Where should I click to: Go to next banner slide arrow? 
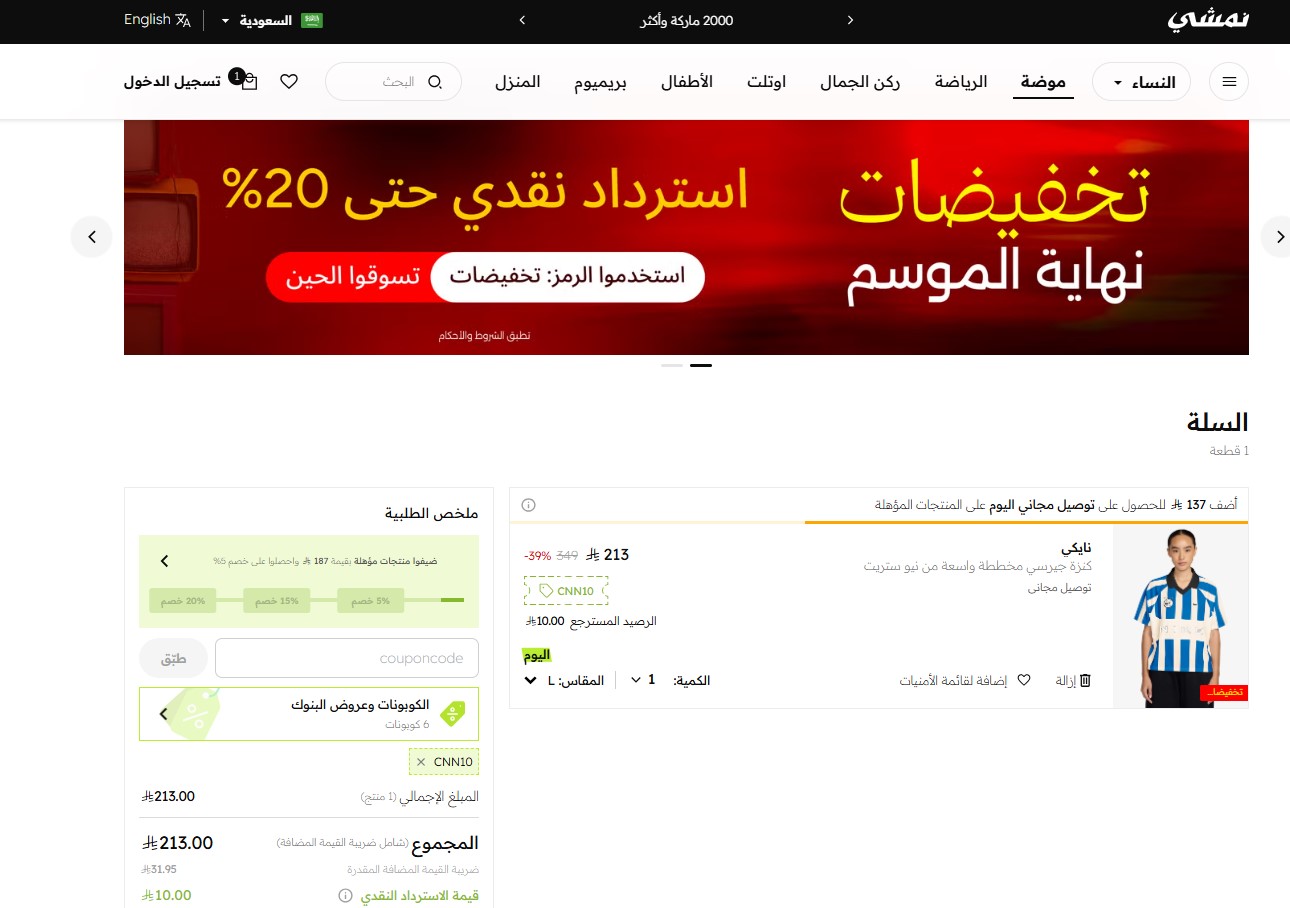[x=1279, y=237]
